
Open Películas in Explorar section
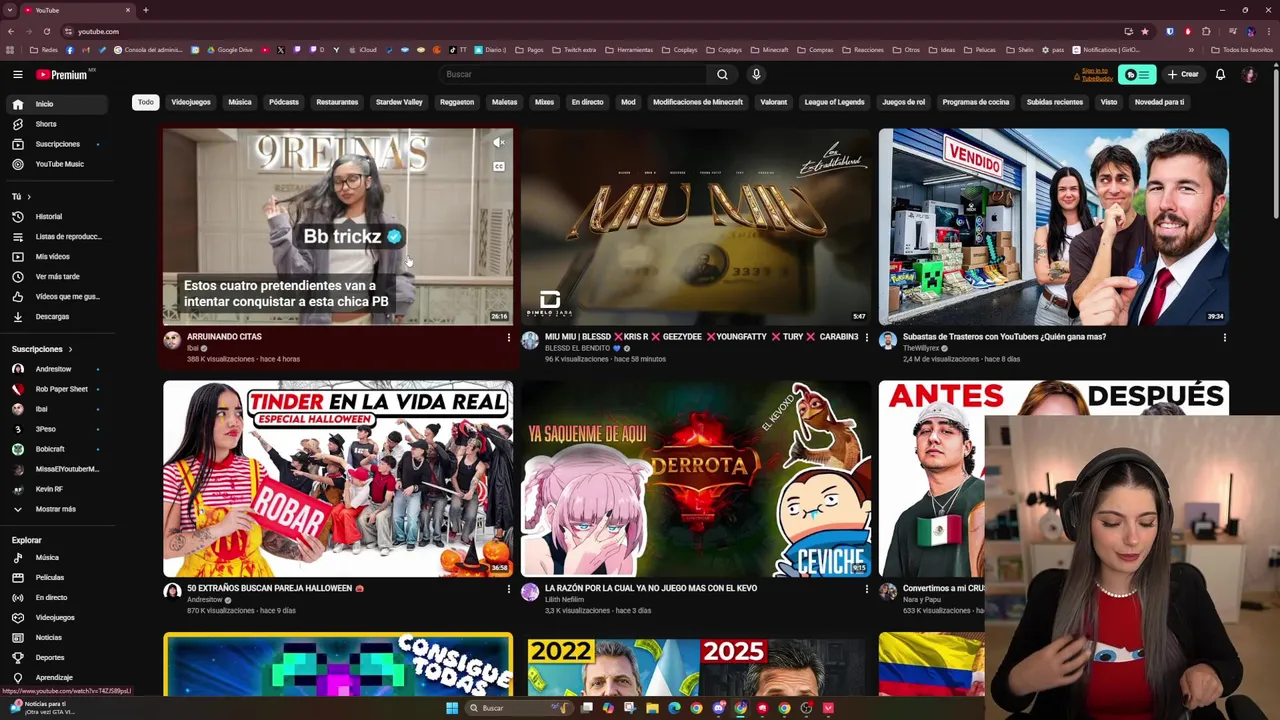[56, 577]
